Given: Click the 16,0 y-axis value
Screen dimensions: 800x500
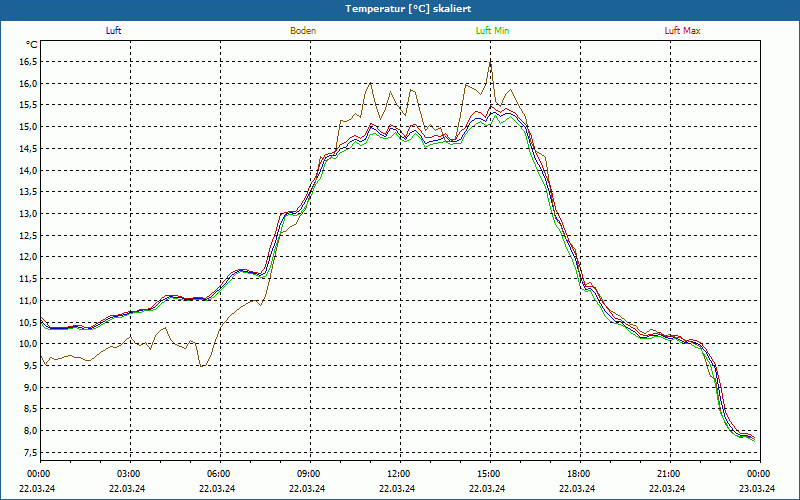Looking at the screenshot, I should (x=28, y=84).
